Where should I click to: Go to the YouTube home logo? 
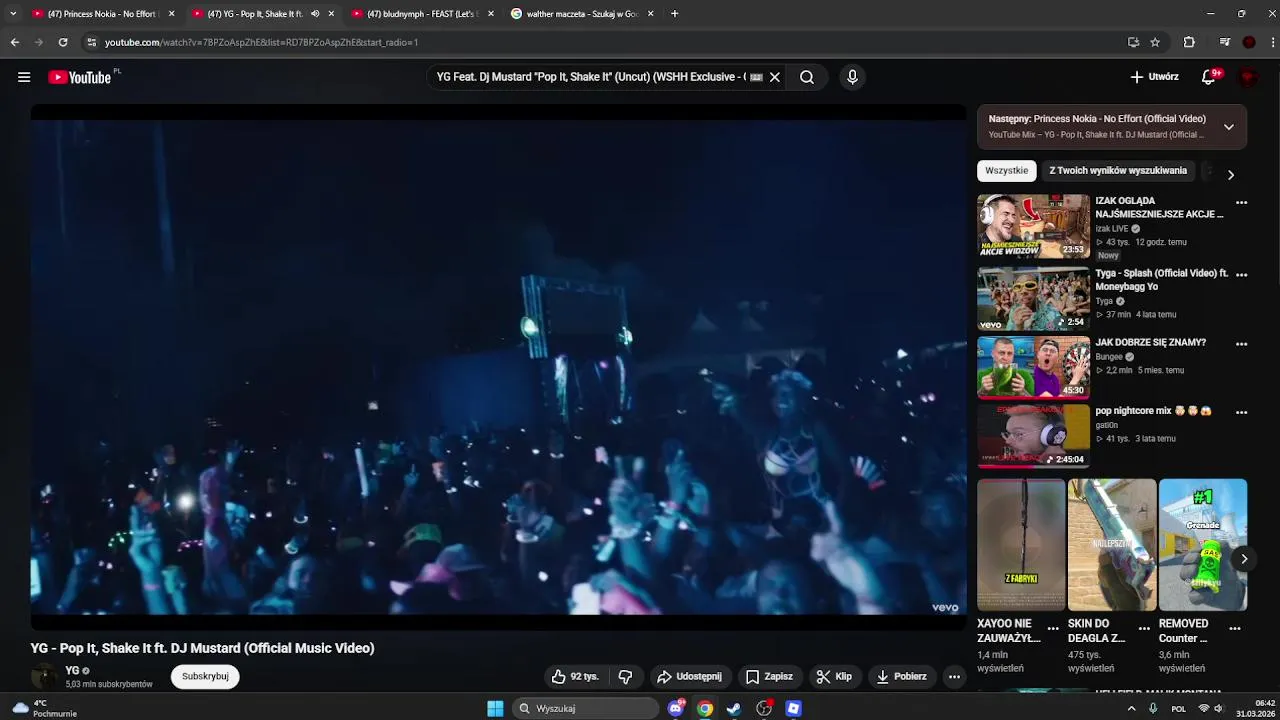point(79,77)
